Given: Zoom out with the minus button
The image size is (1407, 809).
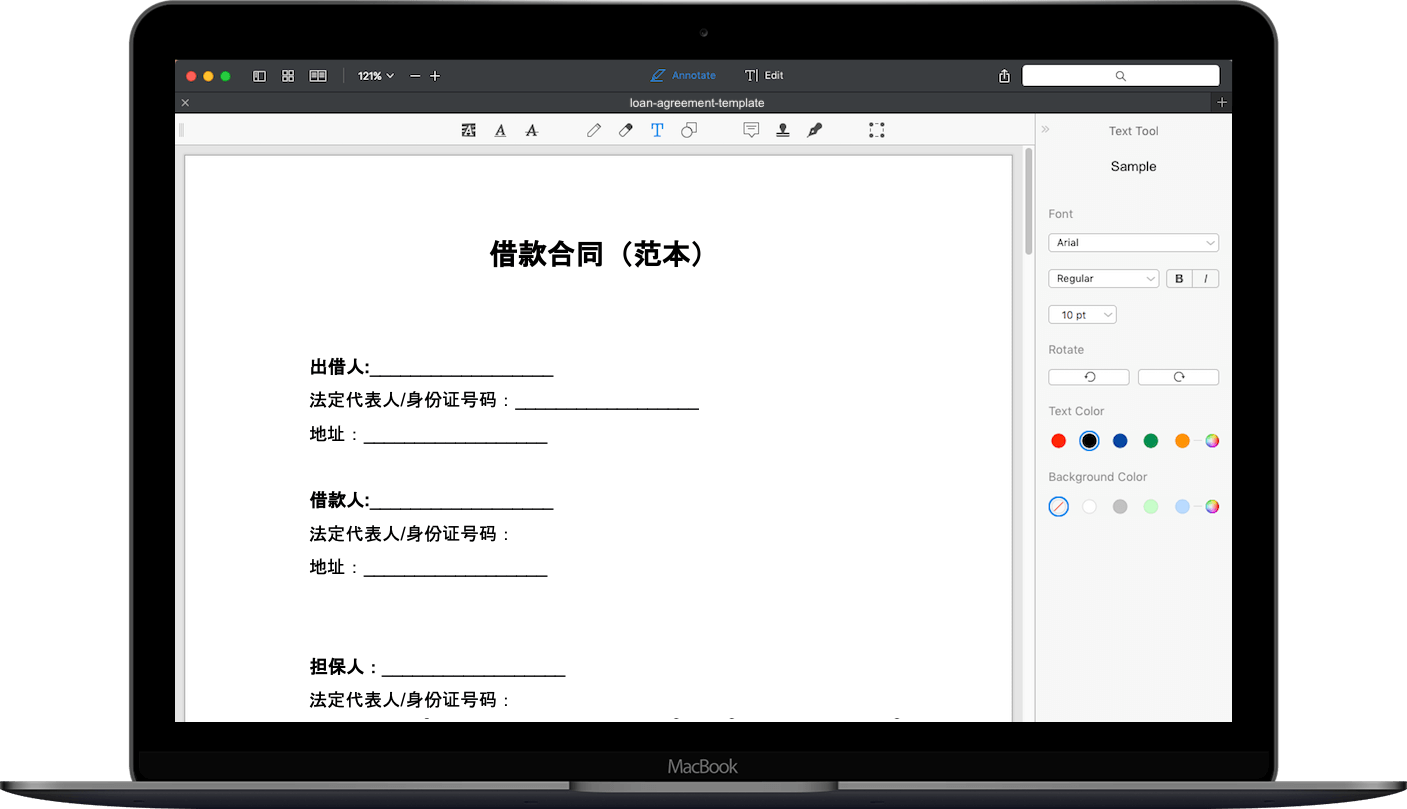Looking at the screenshot, I should 416,76.
